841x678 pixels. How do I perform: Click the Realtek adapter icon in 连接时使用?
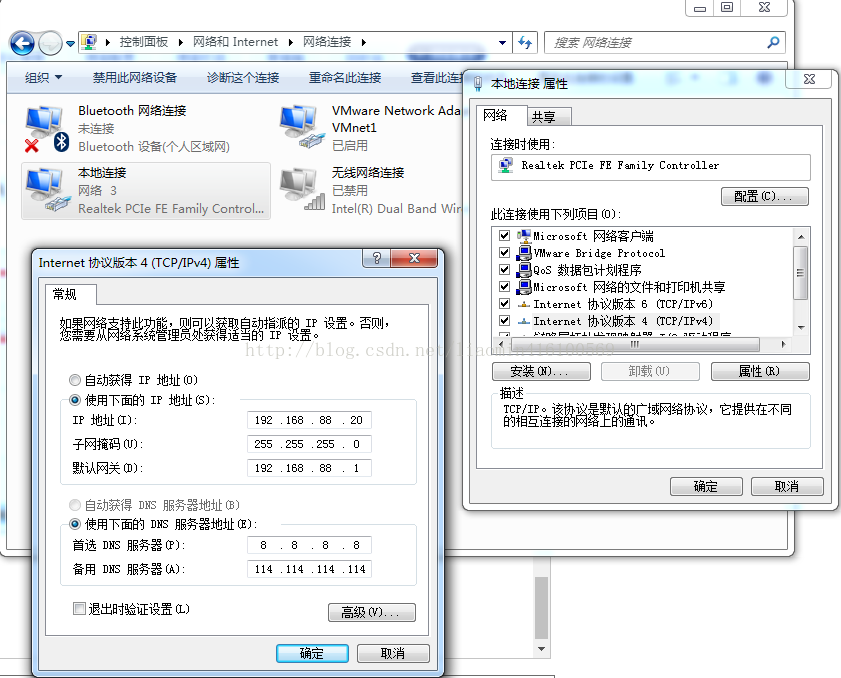click(x=505, y=166)
